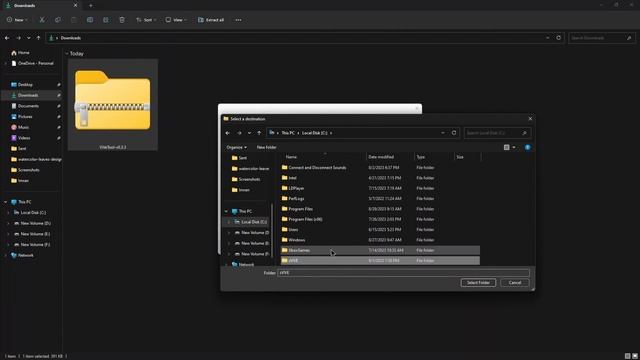The height and width of the screenshot is (360, 640).
Task: Switch to details view via status bar icon
Action: coord(627,356)
